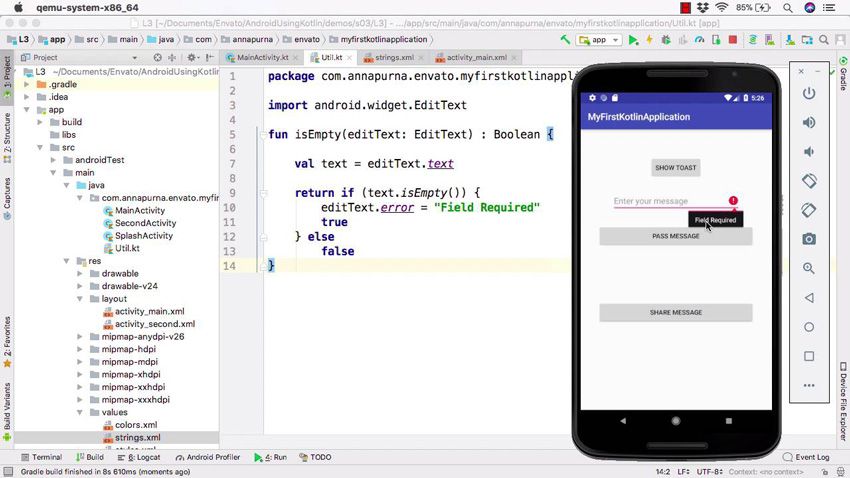
Task: Take emulator screenshot with camera icon
Action: 809,239
